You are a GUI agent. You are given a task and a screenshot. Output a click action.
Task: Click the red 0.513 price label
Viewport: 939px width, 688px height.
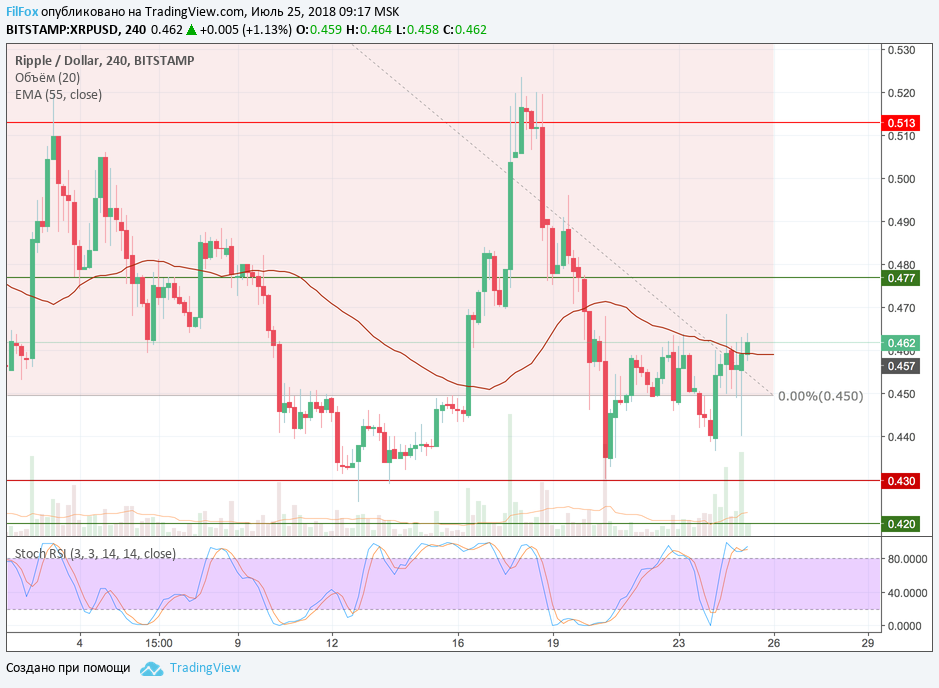[x=901, y=123]
